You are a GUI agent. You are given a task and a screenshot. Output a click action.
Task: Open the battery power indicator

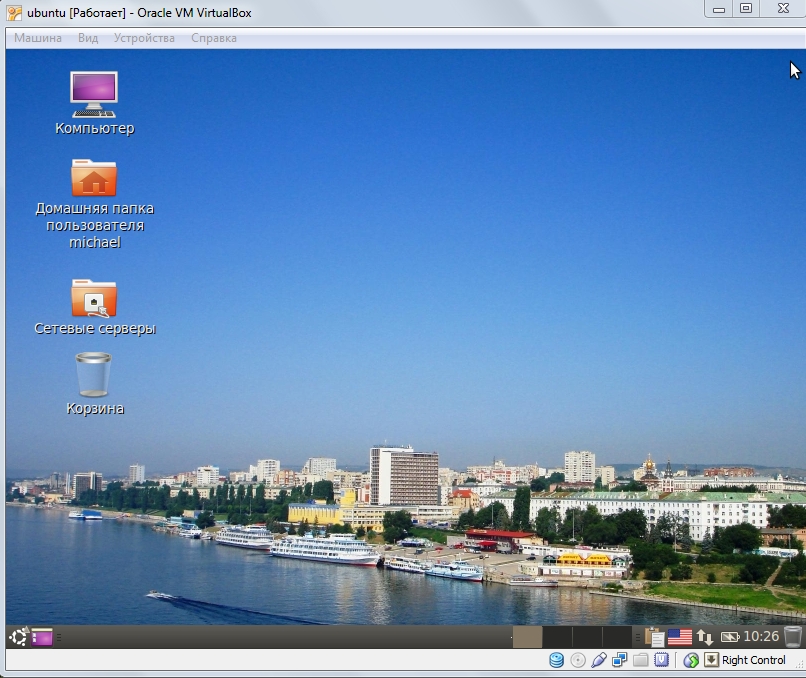tap(729, 637)
